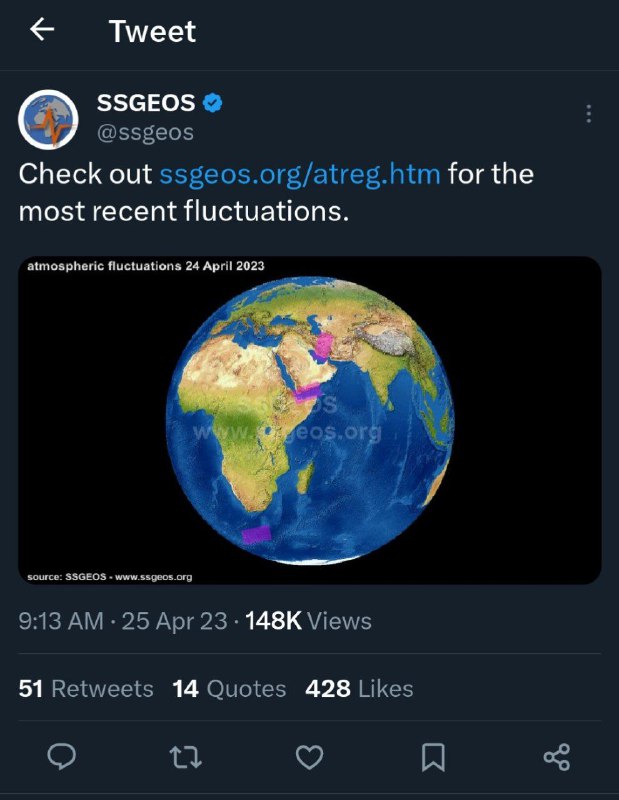Open the SSGEOS profile avatar
The image size is (619, 800).
[x=48, y=120]
